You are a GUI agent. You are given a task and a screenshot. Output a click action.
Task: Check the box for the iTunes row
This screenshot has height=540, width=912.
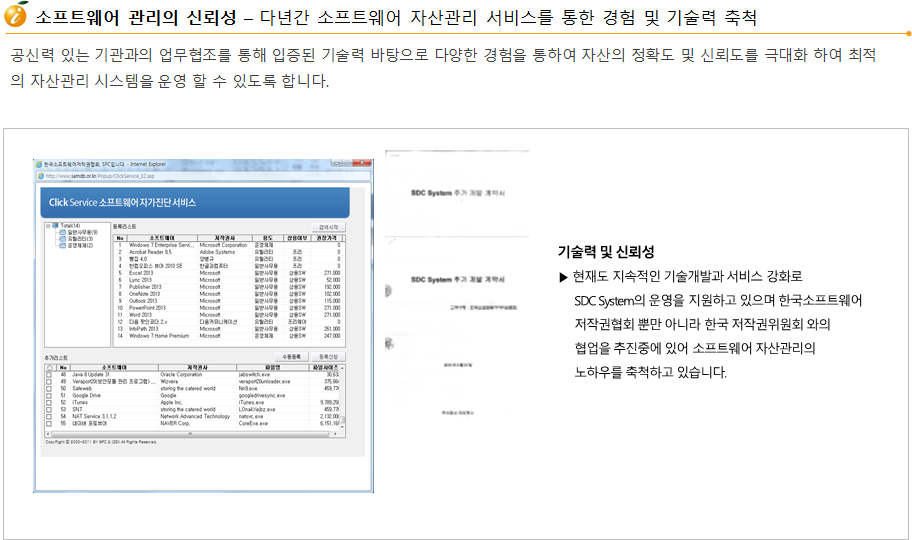[x=49, y=402]
